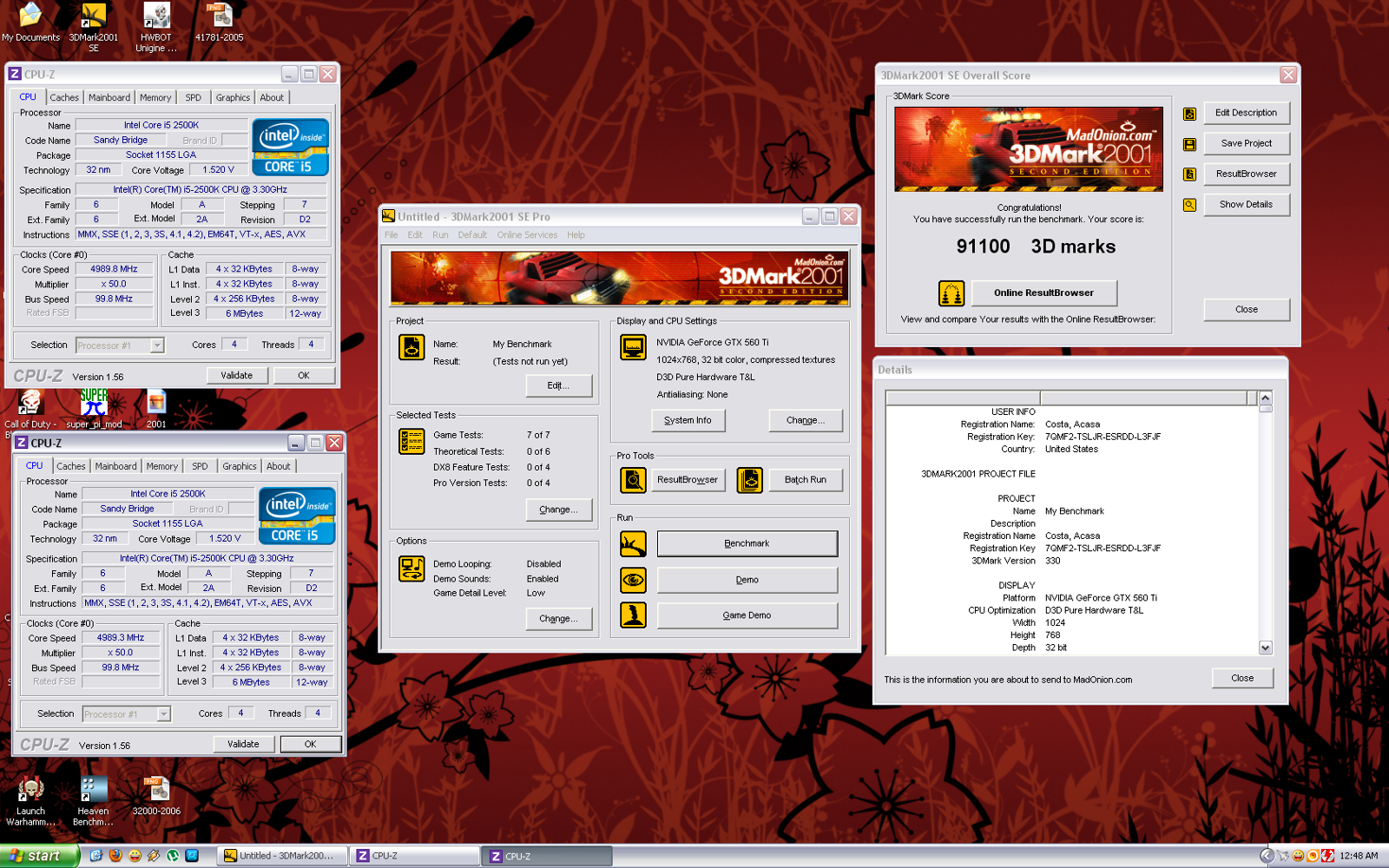Open the 41781-2005 desktop file

219,22
